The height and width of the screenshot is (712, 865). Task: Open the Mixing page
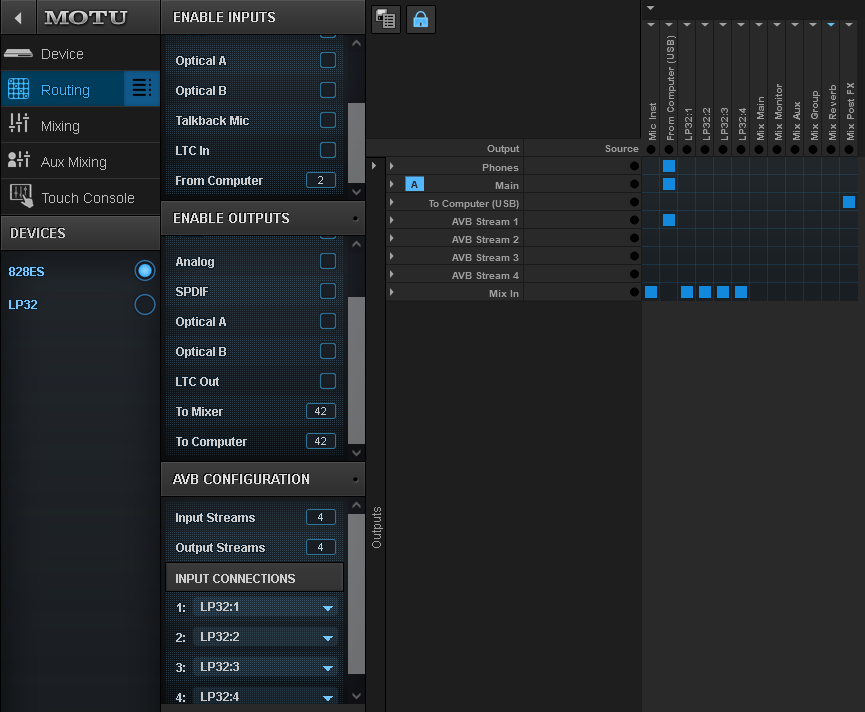point(81,126)
